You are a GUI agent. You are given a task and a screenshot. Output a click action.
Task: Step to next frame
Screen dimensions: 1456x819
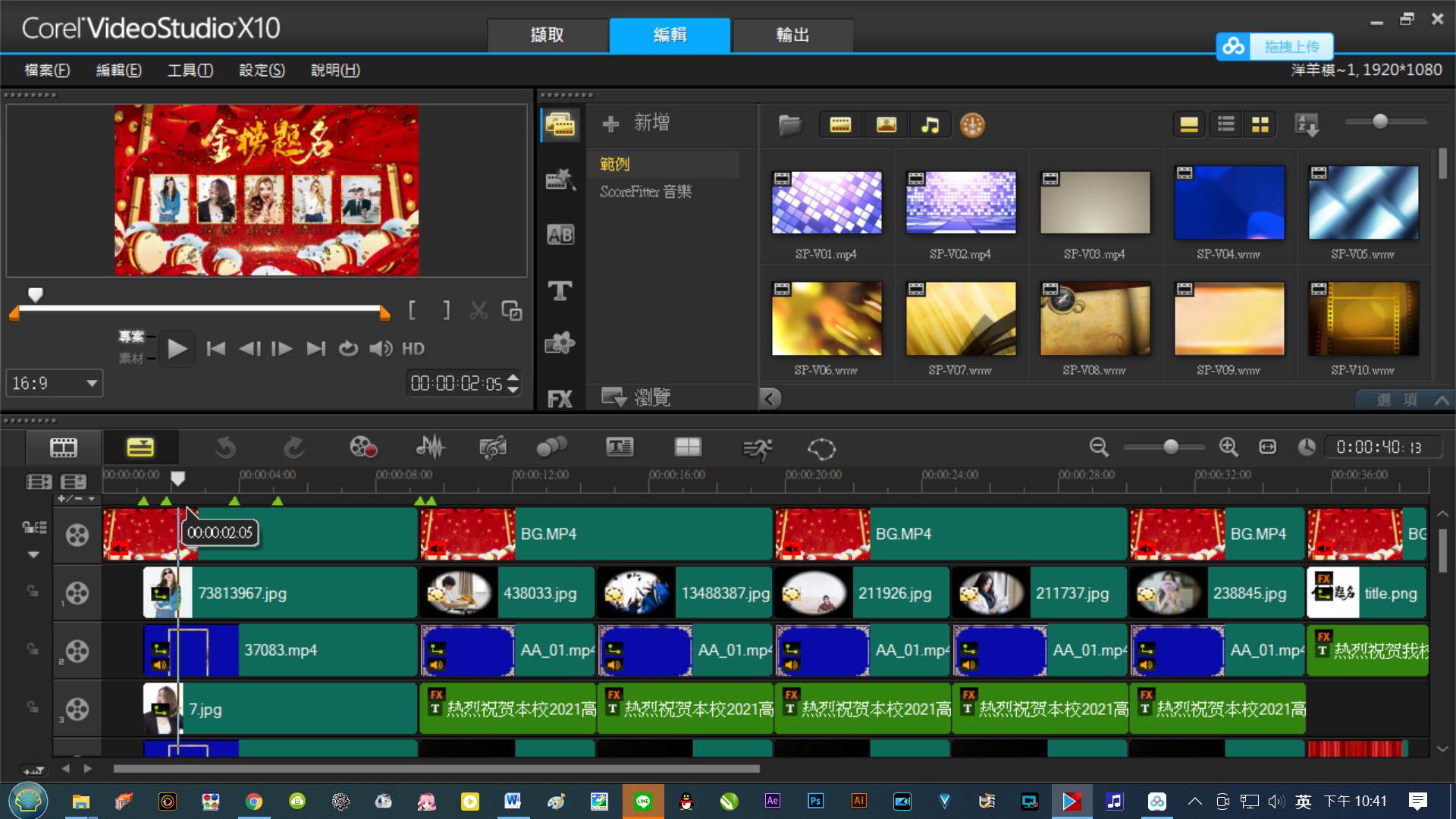pyautogui.click(x=282, y=349)
